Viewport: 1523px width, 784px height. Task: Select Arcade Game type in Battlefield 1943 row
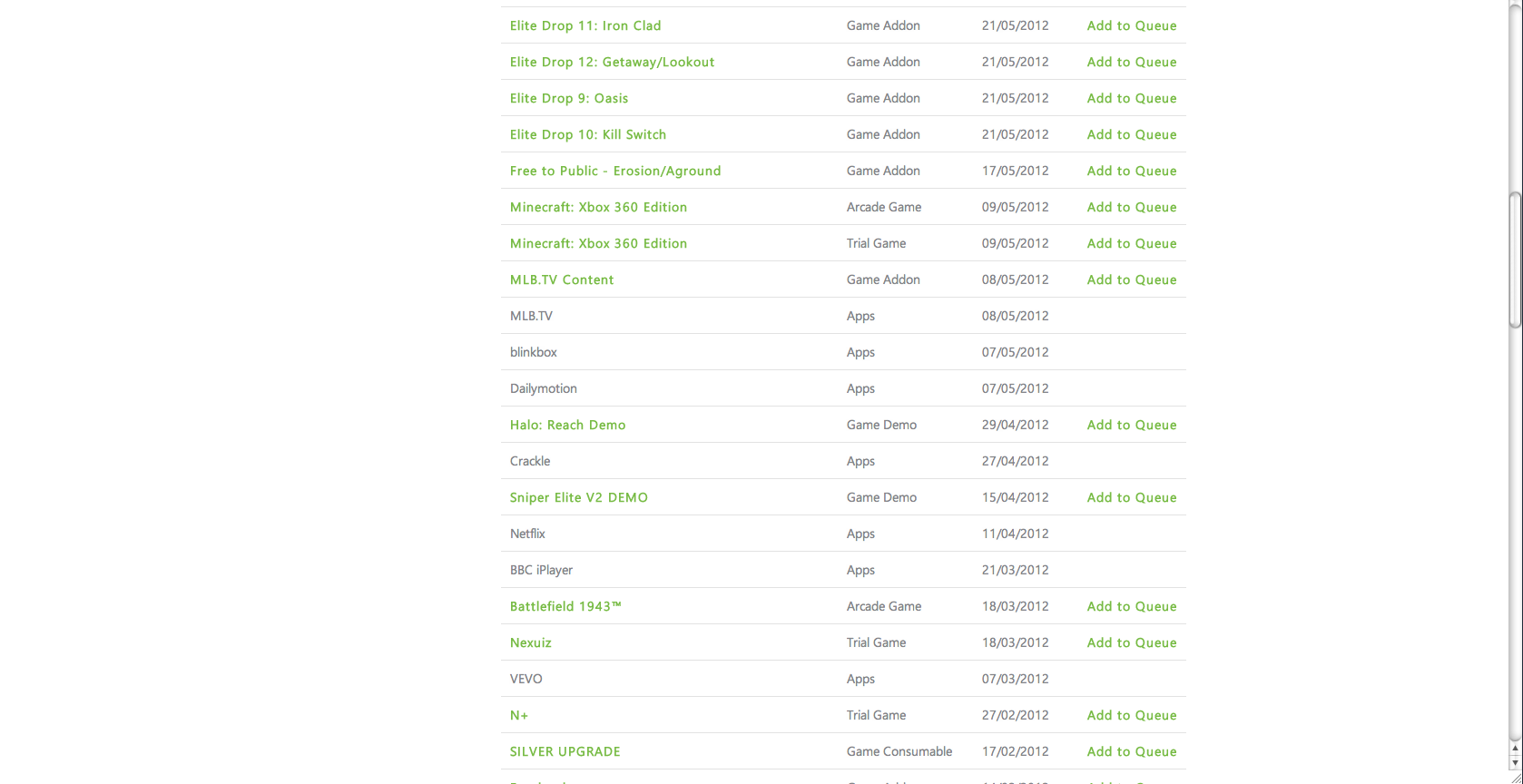(884, 606)
